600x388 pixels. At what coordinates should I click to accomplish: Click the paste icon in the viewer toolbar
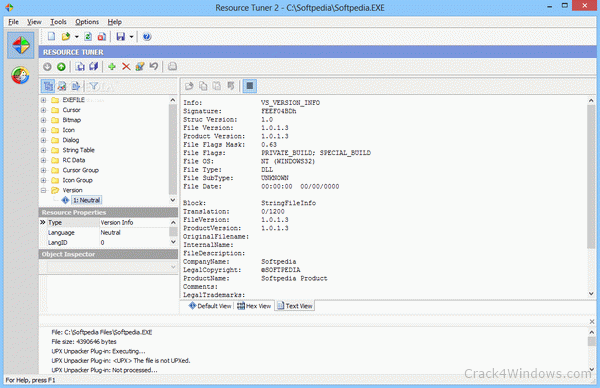[x=217, y=86]
